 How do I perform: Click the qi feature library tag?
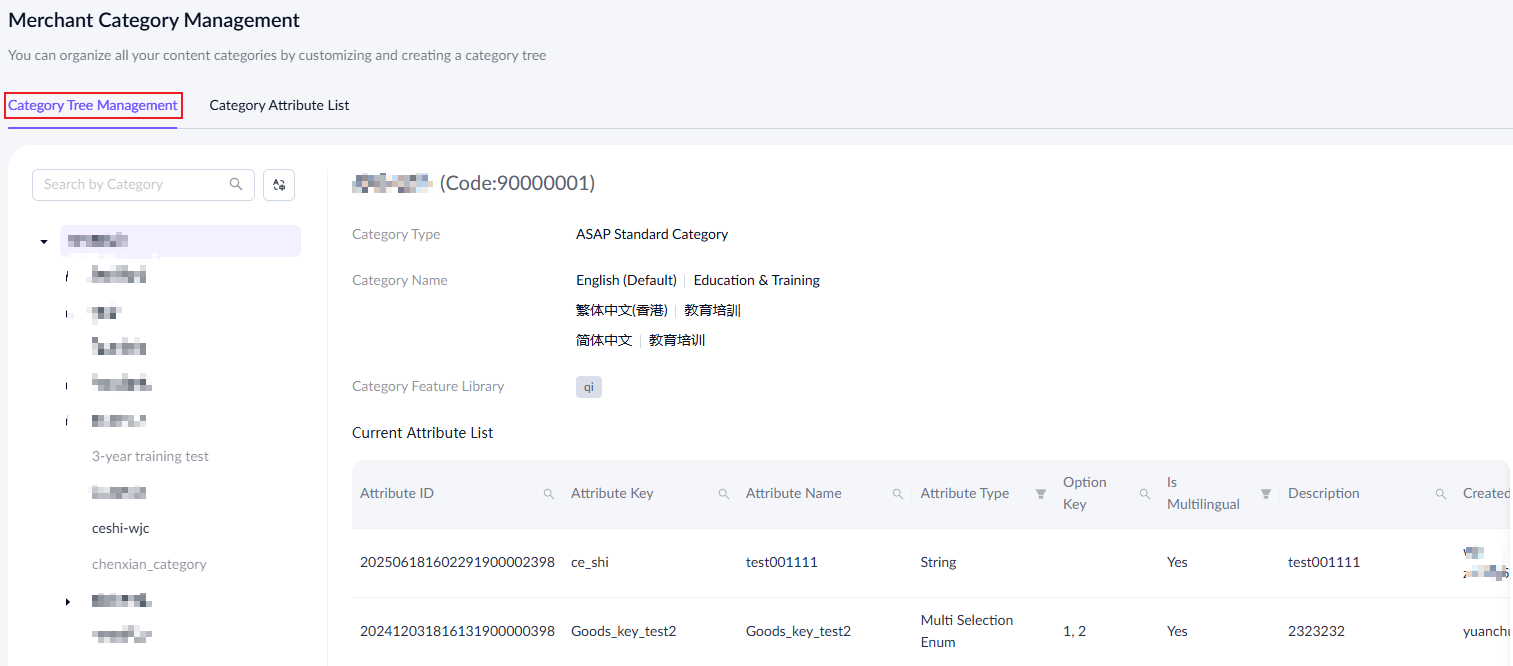click(588, 387)
